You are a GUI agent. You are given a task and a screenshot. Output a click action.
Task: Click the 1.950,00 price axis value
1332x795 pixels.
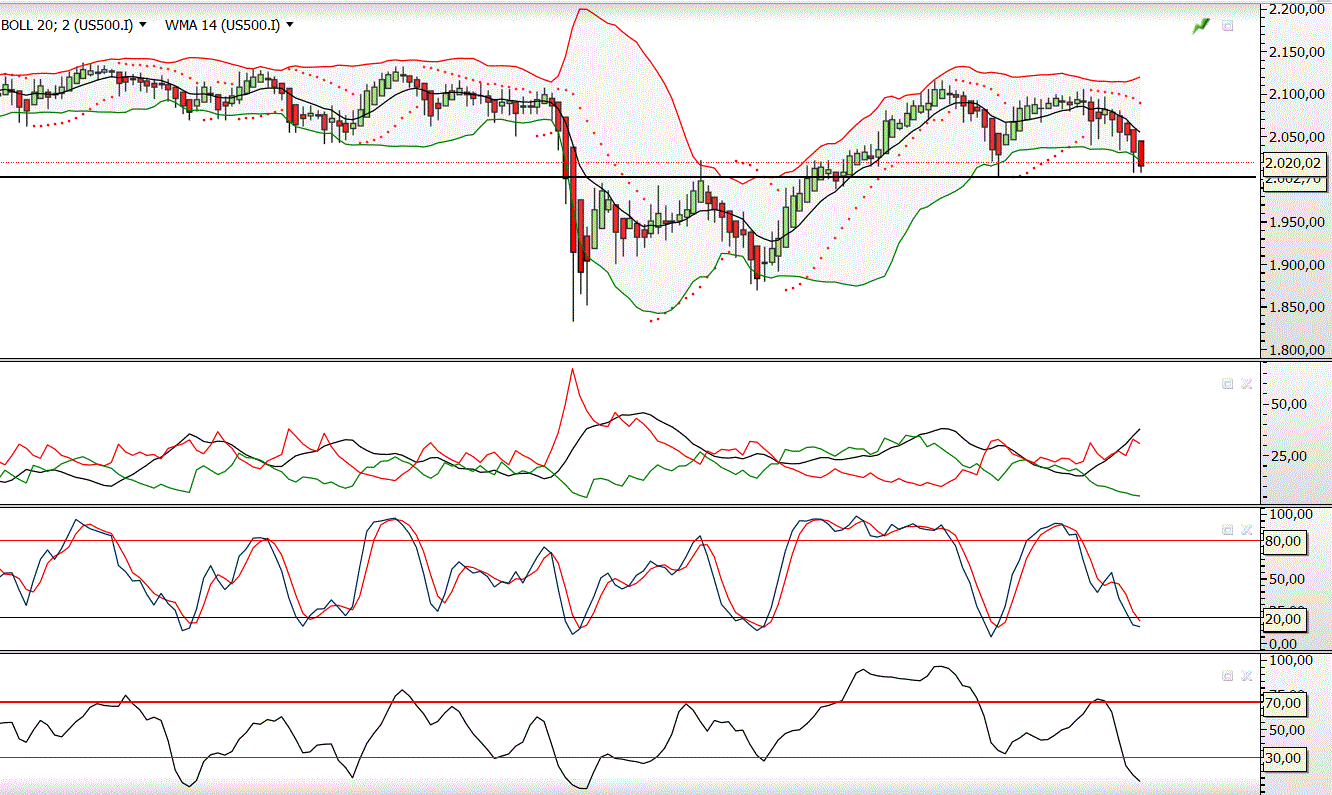click(1296, 222)
